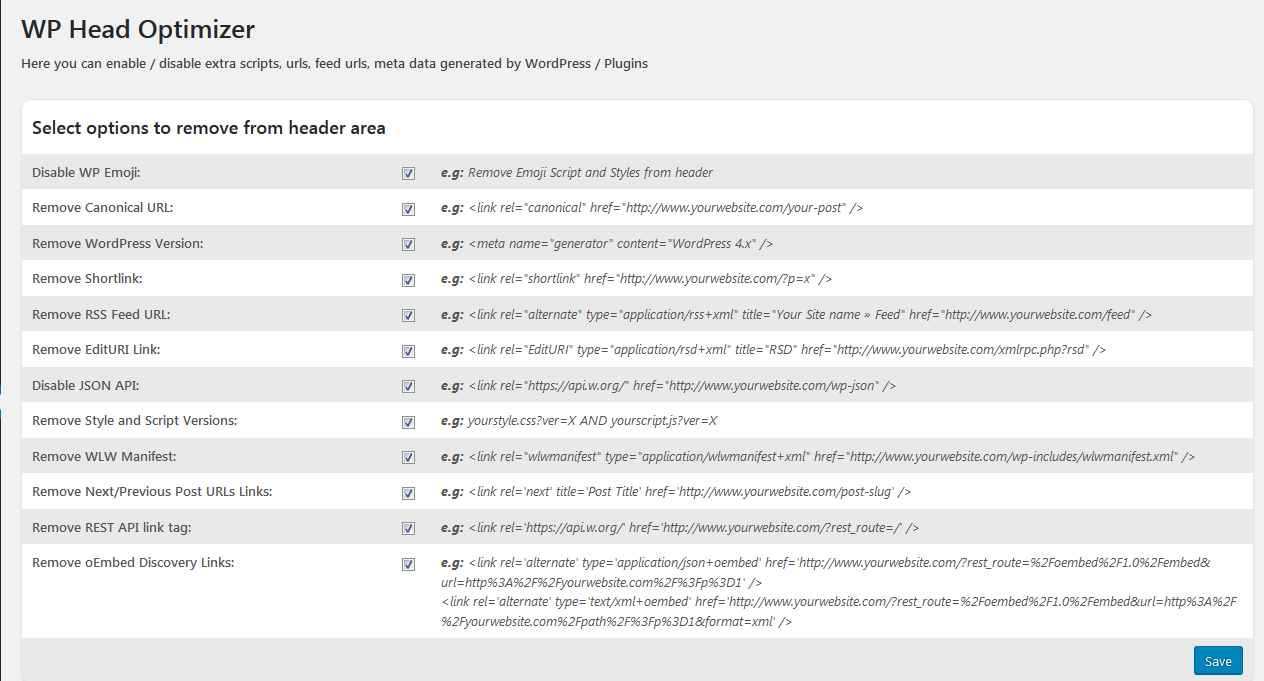Toggle Remove WLW Manifest checkbox
The image size is (1264, 681).
click(408, 457)
